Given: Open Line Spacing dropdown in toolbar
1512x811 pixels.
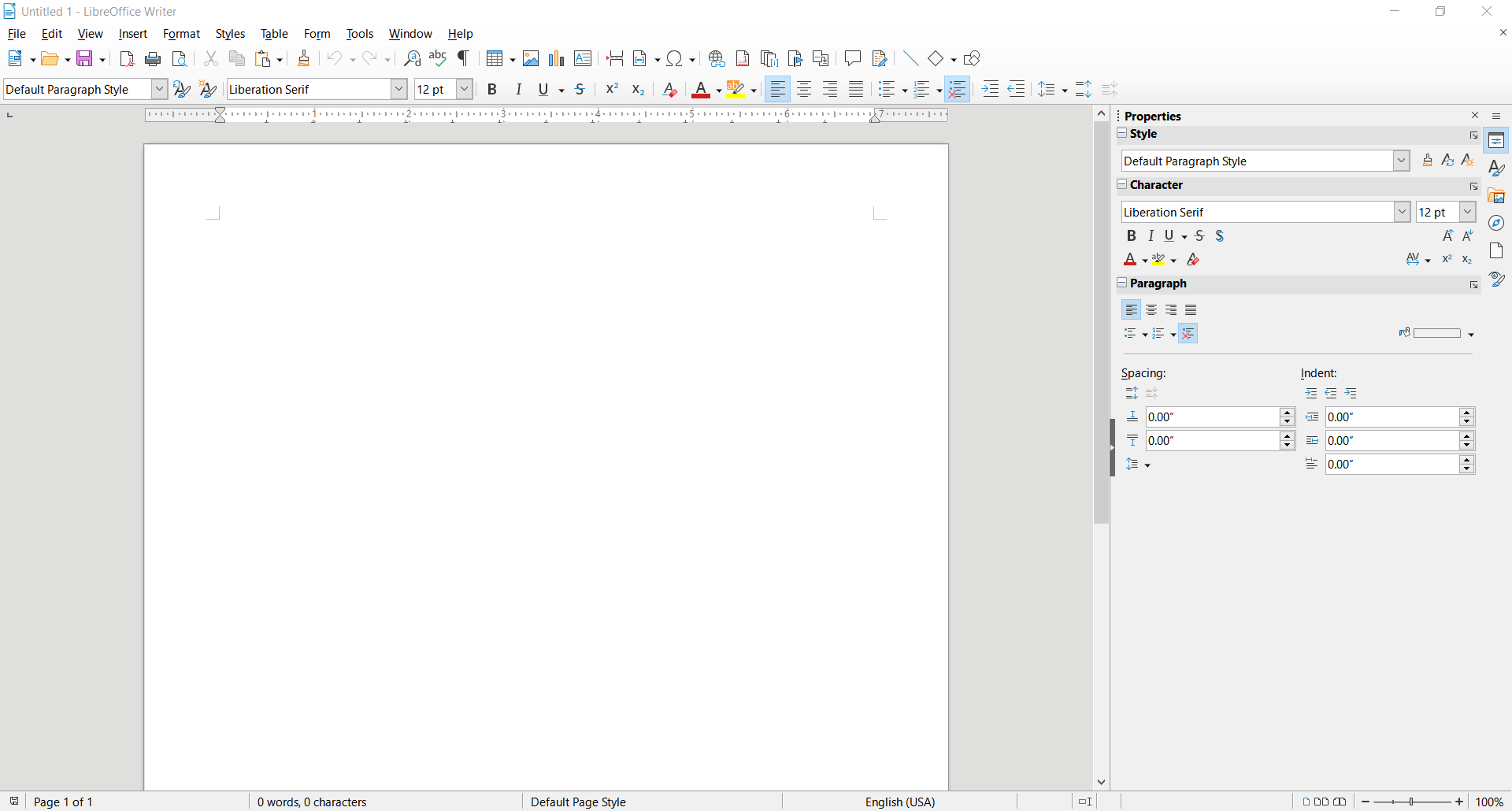Looking at the screenshot, I should click(x=1065, y=91).
